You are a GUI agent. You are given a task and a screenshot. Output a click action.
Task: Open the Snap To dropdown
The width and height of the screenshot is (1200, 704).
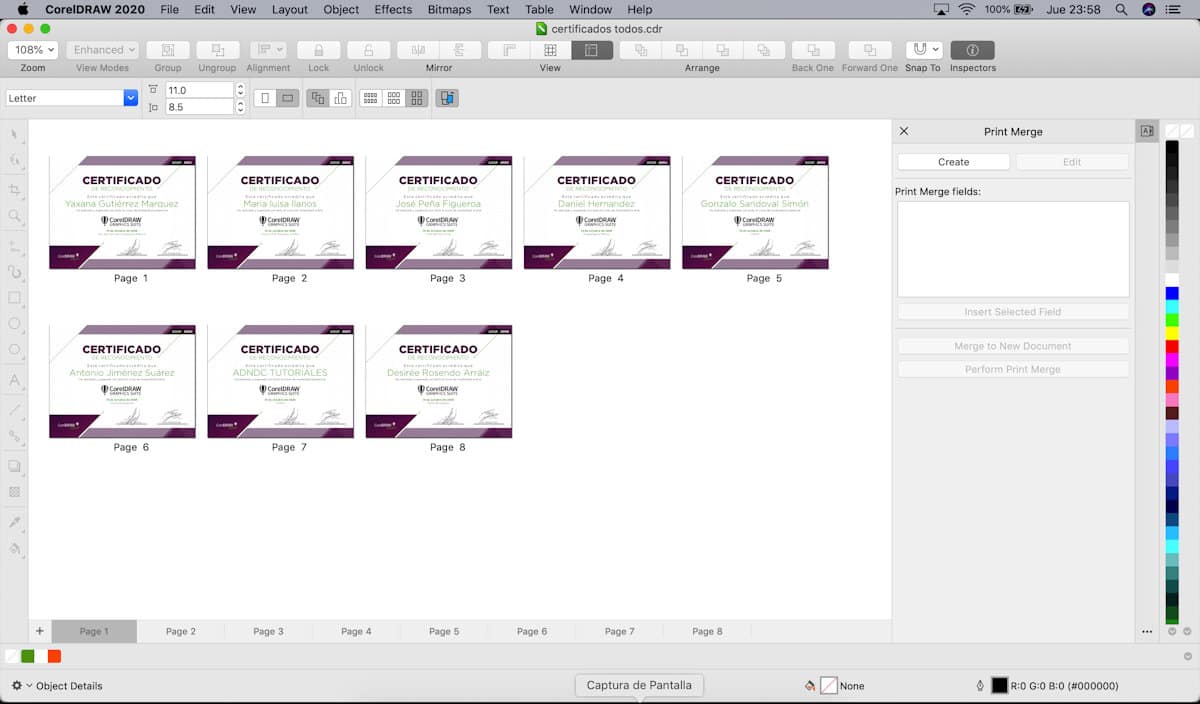tap(924, 50)
